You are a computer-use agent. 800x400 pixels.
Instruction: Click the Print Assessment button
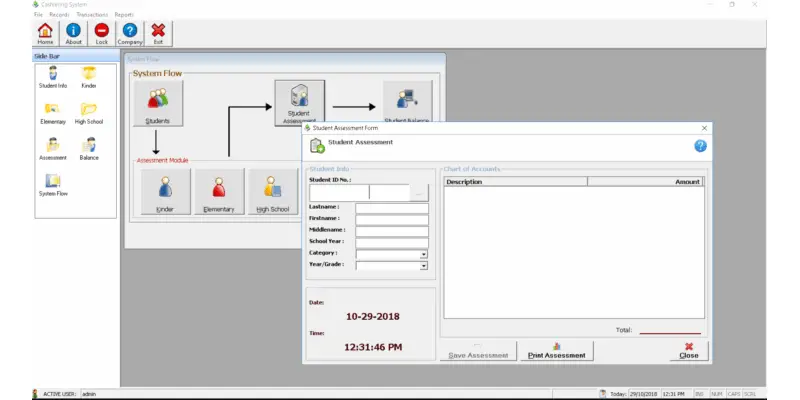point(557,351)
